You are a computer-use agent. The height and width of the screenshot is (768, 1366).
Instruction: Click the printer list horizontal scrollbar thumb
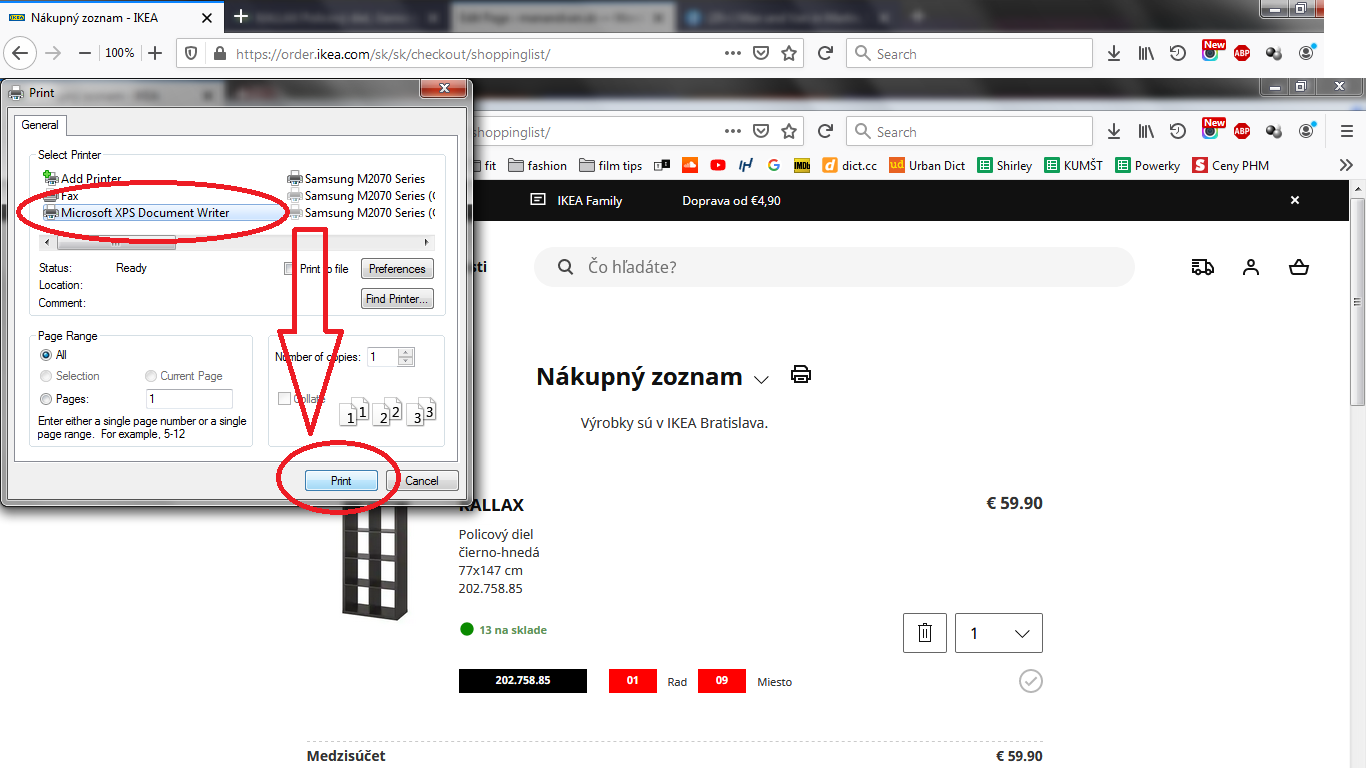pos(116,242)
